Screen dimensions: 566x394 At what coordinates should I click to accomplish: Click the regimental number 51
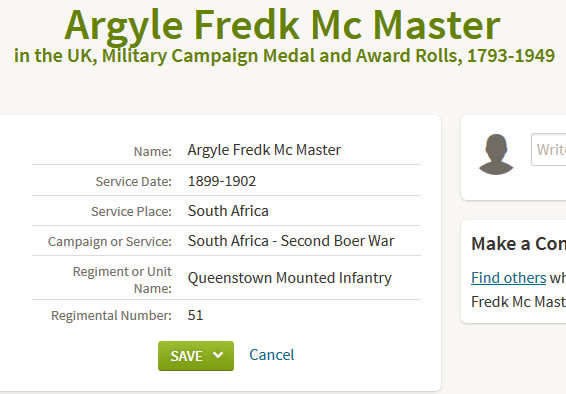[x=195, y=315]
